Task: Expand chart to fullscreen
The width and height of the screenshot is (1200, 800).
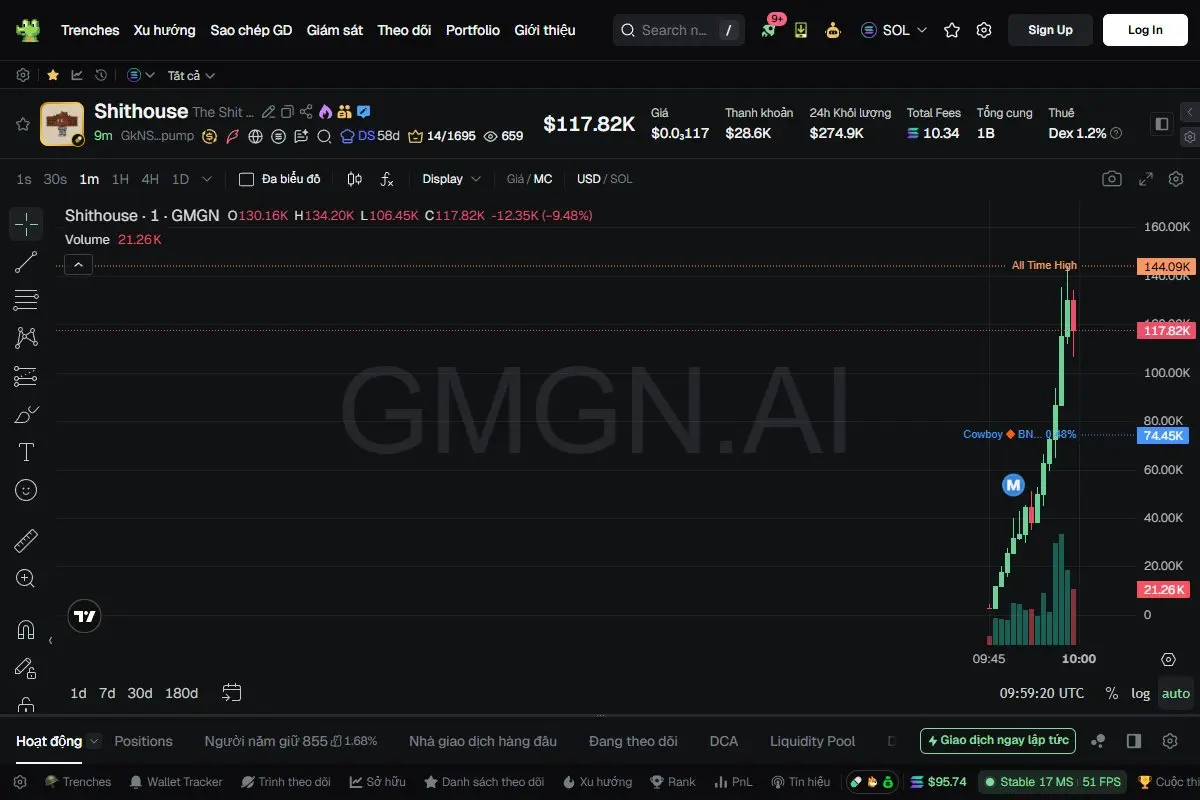Action: click(x=1147, y=179)
